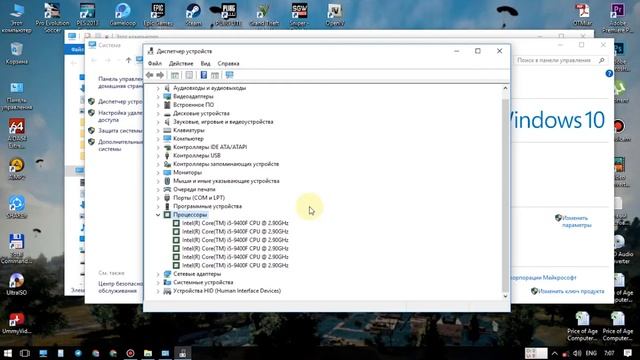640x360 pixels.
Task: Click the show/hide console tree toolbar icon
Action: [175, 75]
